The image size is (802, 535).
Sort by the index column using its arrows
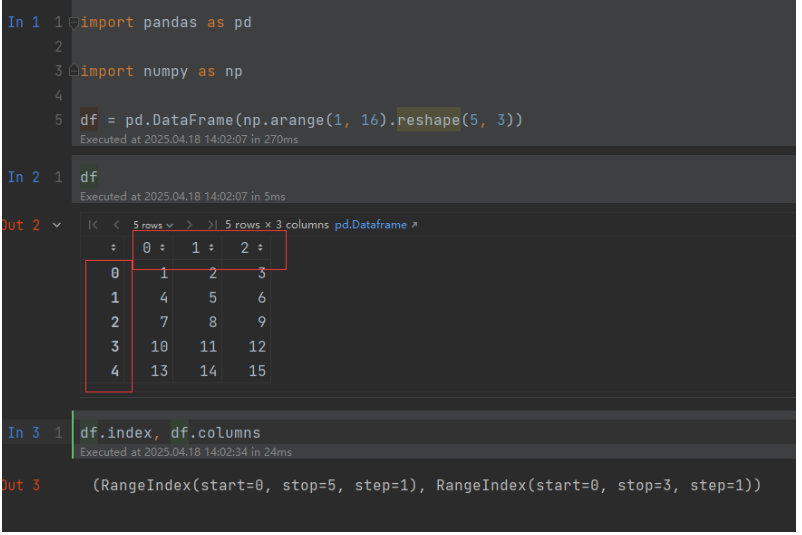(x=114, y=248)
